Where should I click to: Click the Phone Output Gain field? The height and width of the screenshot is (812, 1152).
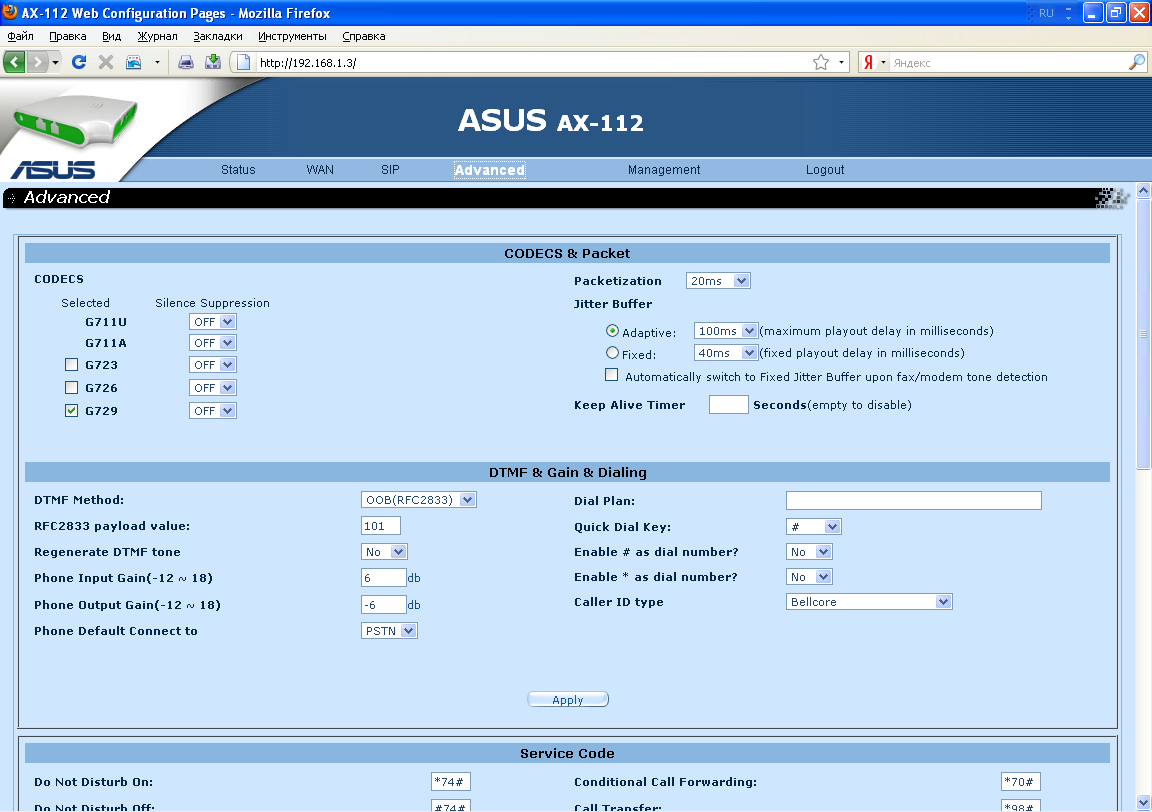[x=384, y=605]
